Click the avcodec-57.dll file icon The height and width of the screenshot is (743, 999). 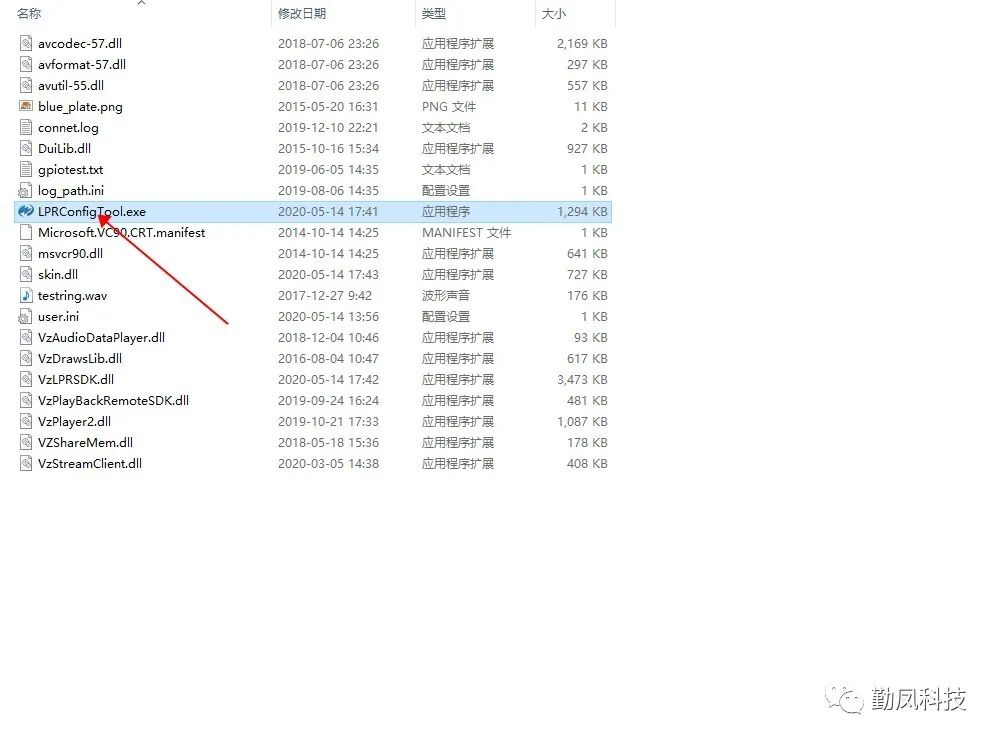point(25,43)
